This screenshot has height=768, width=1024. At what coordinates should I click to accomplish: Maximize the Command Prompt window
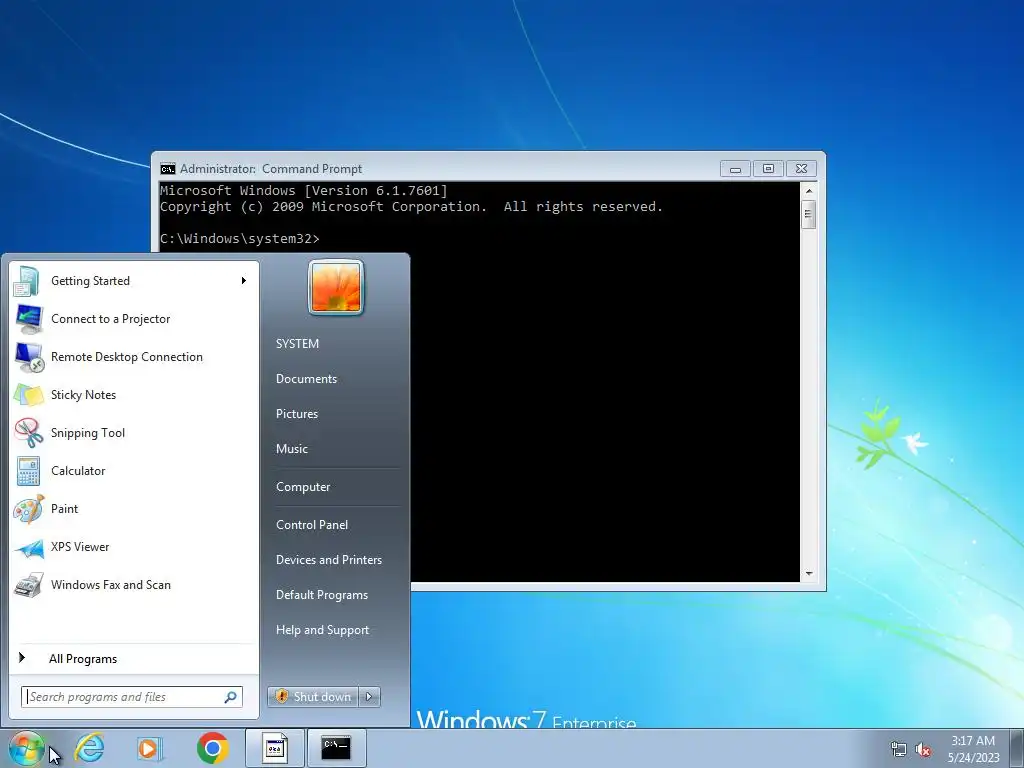(768, 169)
